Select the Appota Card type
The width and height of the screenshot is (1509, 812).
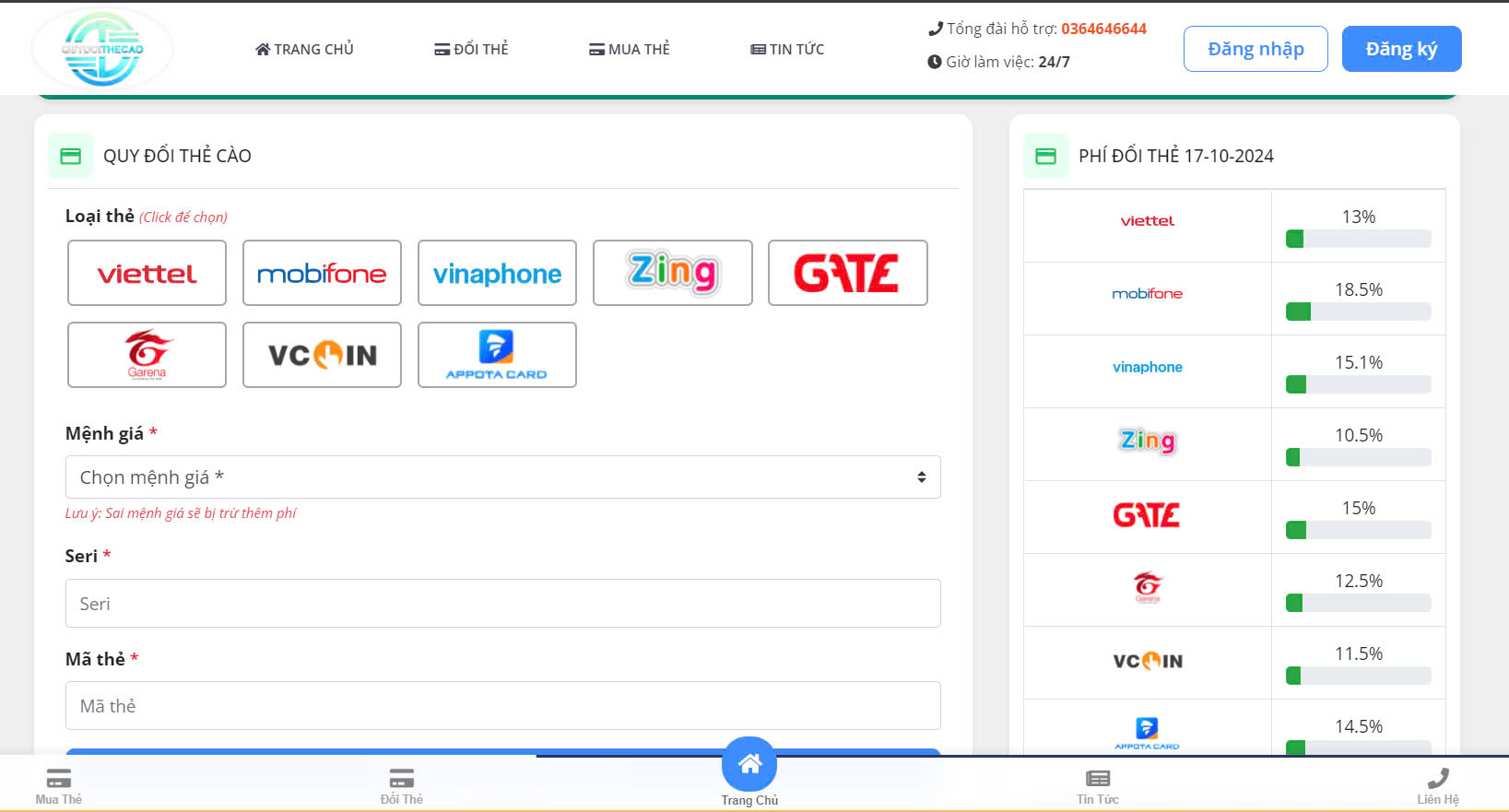pos(497,355)
